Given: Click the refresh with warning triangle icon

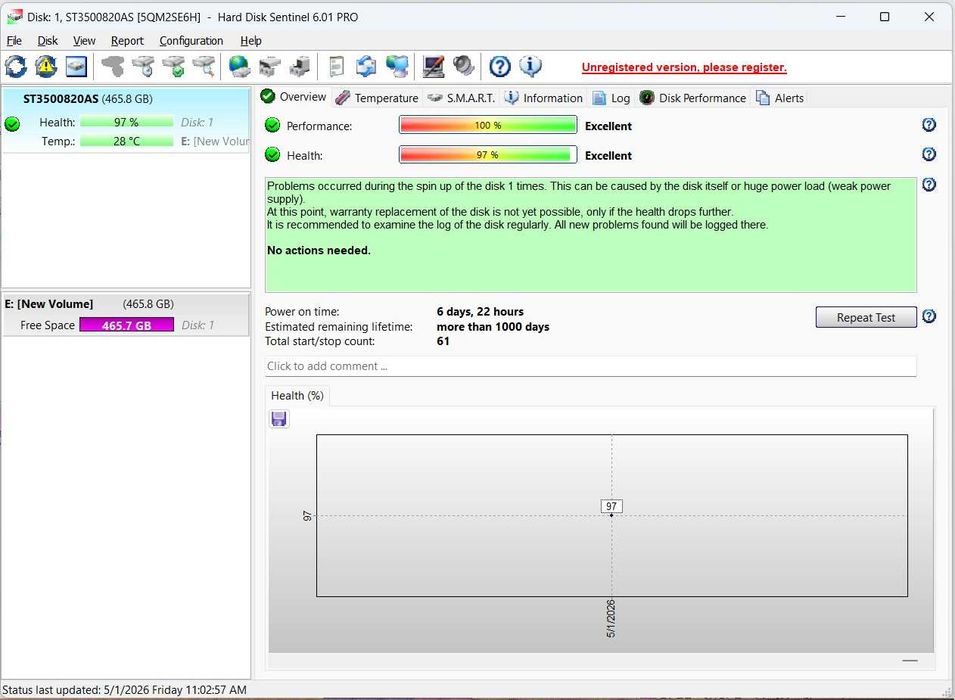Looking at the screenshot, I should click(x=46, y=66).
